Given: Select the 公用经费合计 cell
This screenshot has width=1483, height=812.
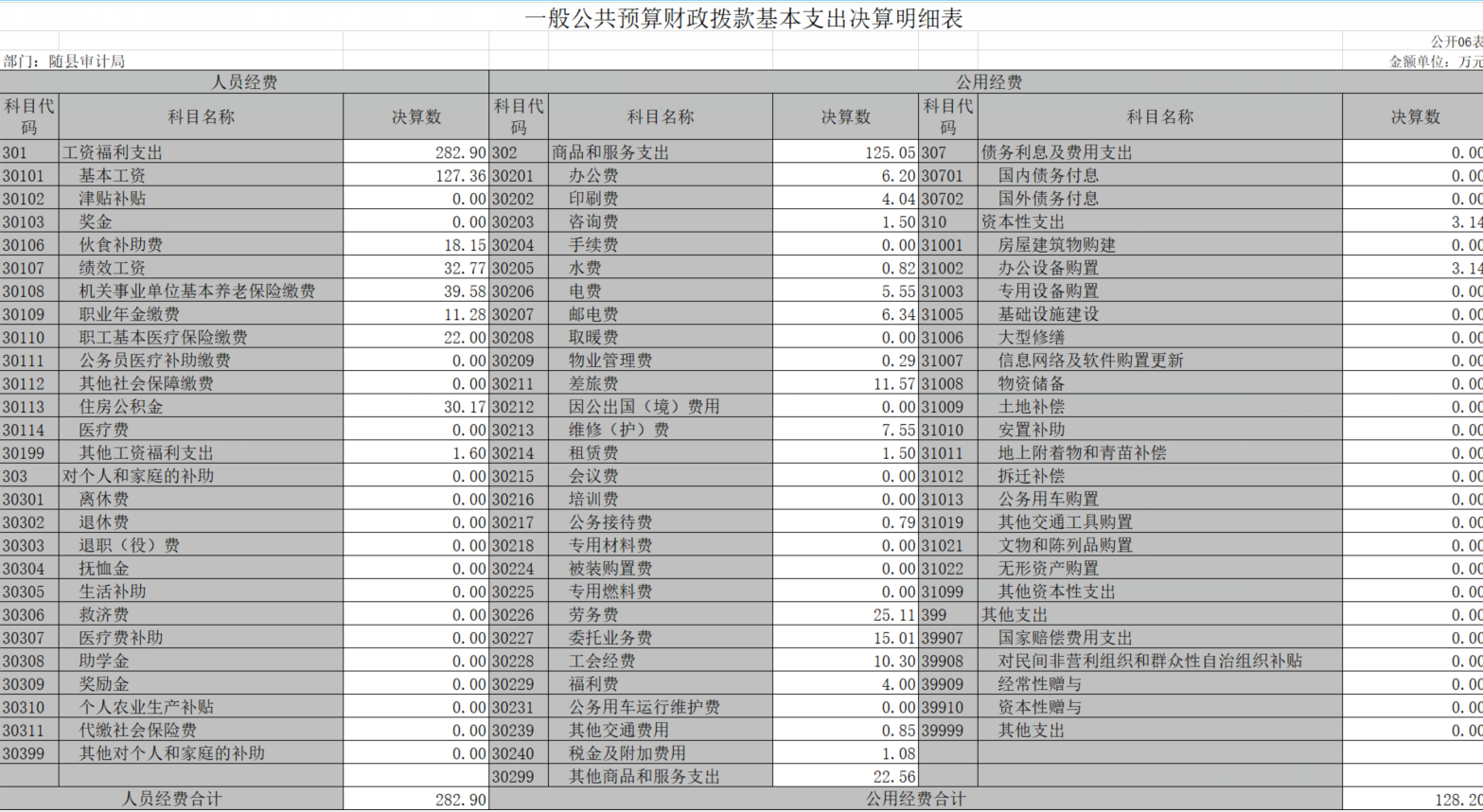Looking at the screenshot, I should [x=916, y=800].
